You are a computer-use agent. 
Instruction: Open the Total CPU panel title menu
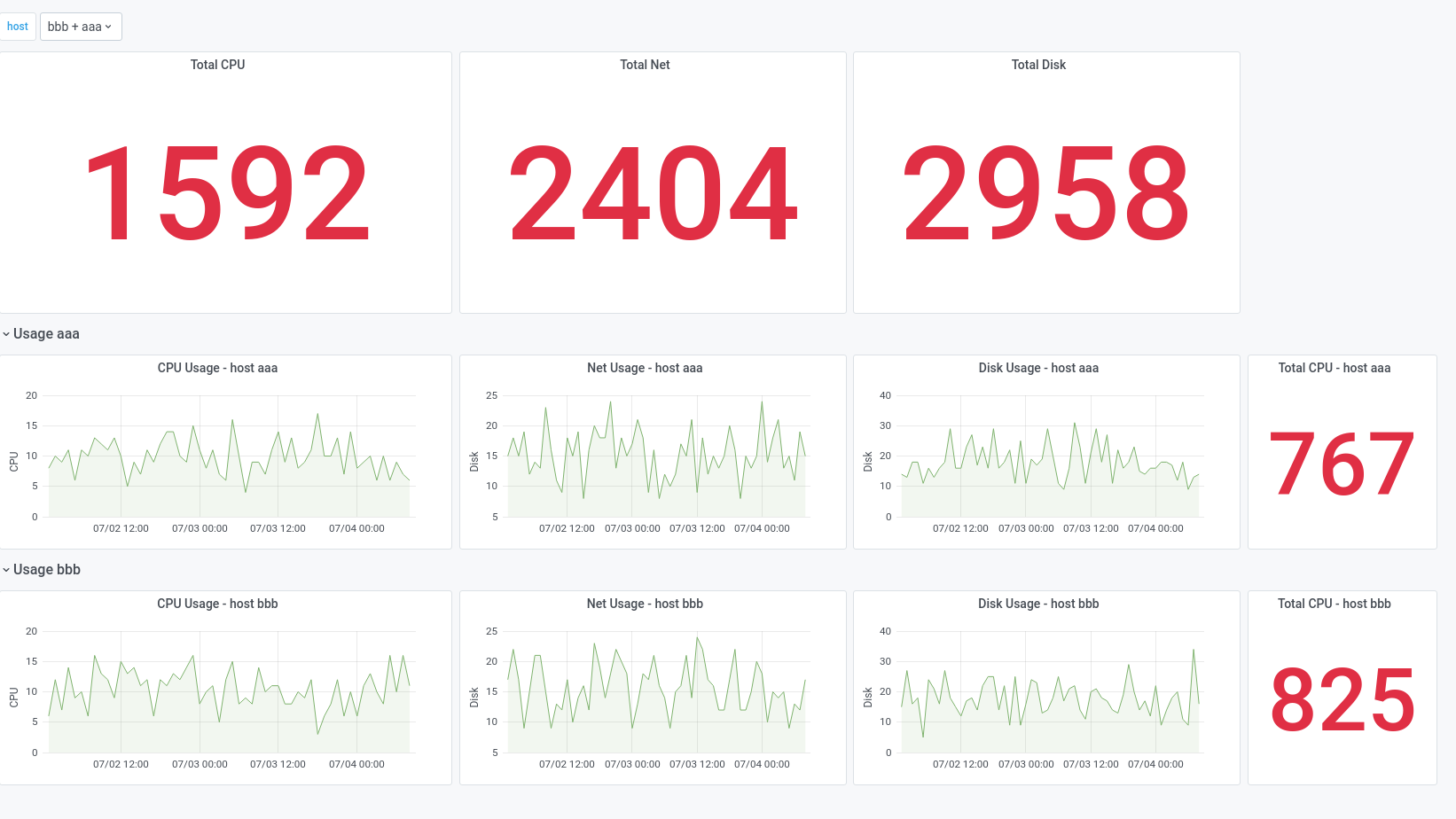(x=217, y=65)
